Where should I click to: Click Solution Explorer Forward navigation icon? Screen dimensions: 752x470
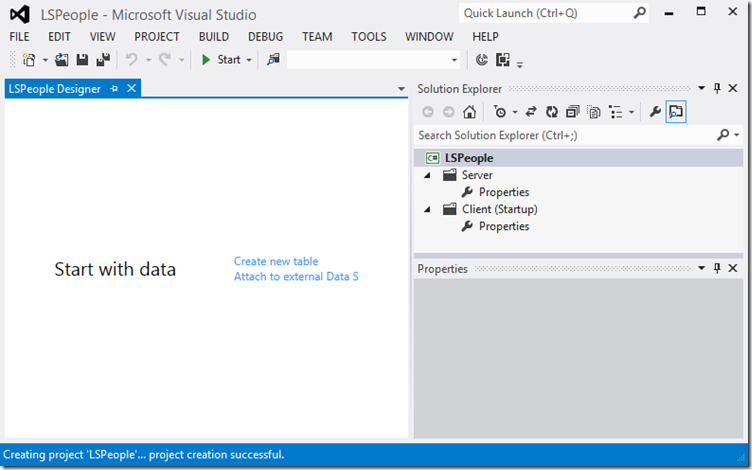[x=448, y=112]
